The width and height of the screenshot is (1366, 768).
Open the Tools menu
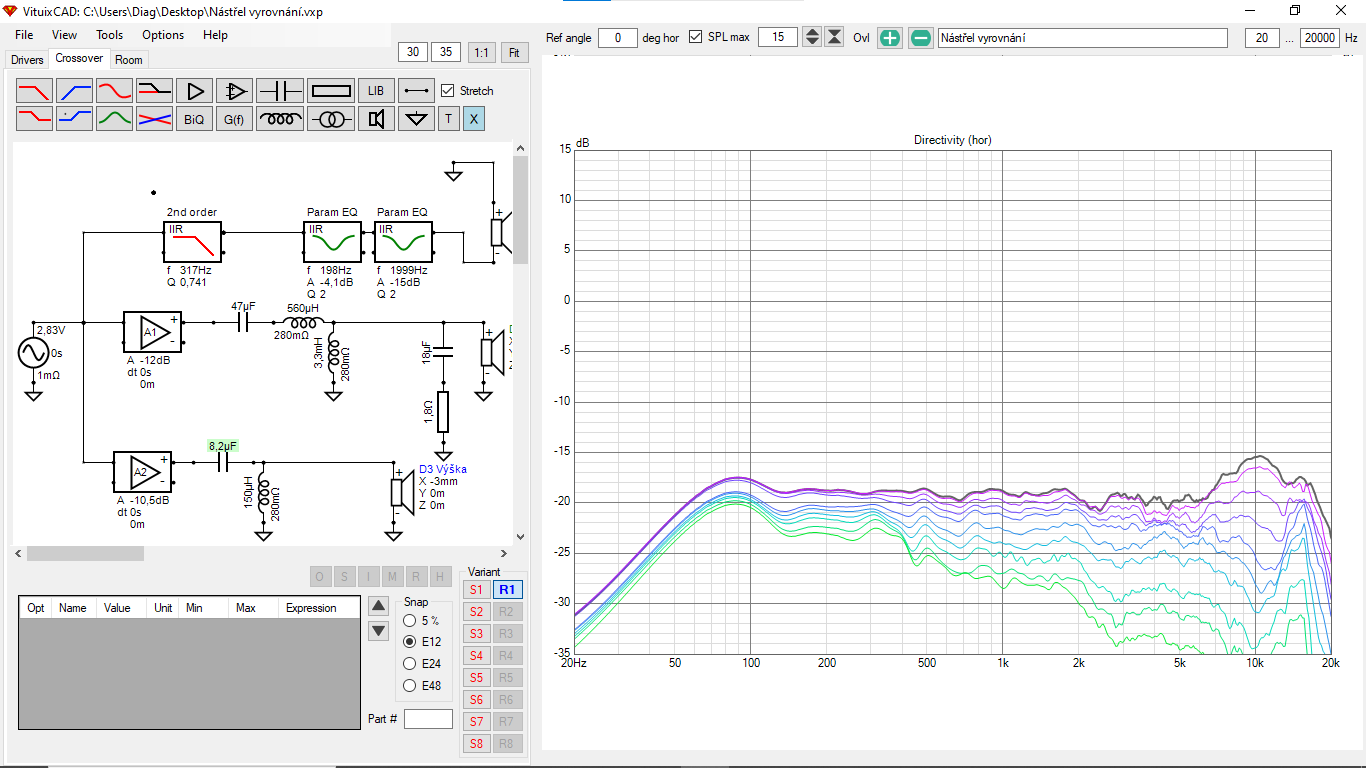coord(109,35)
